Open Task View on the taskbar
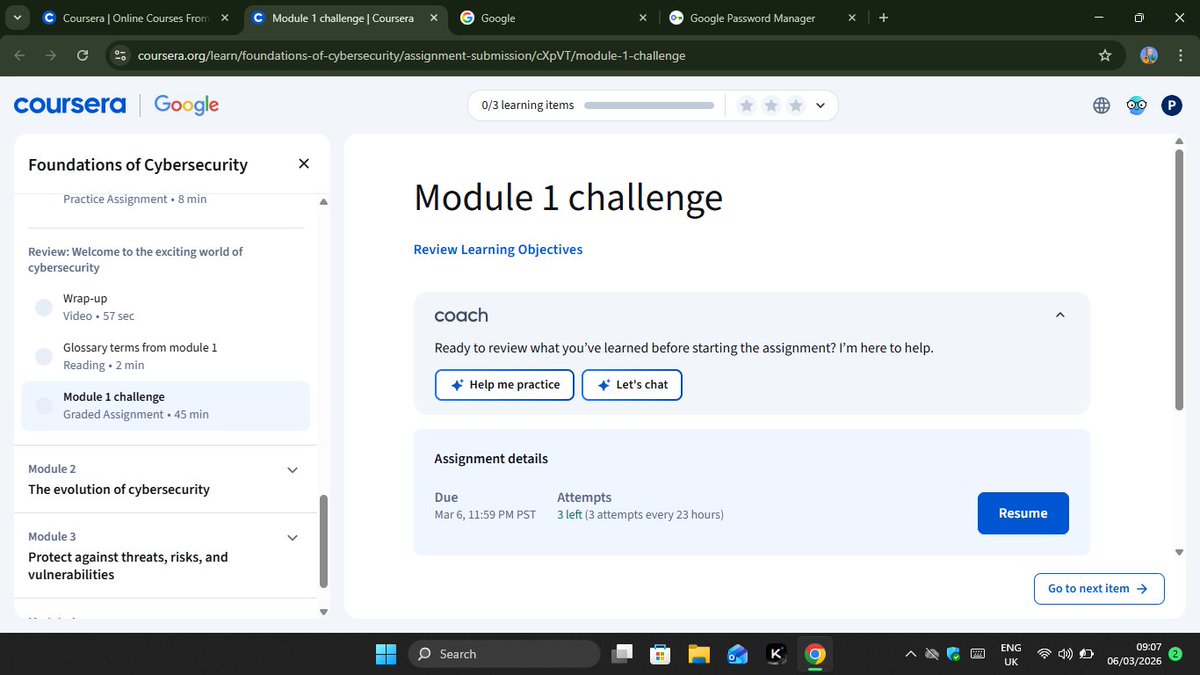The height and width of the screenshot is (675, 1200). coord(623,654)
